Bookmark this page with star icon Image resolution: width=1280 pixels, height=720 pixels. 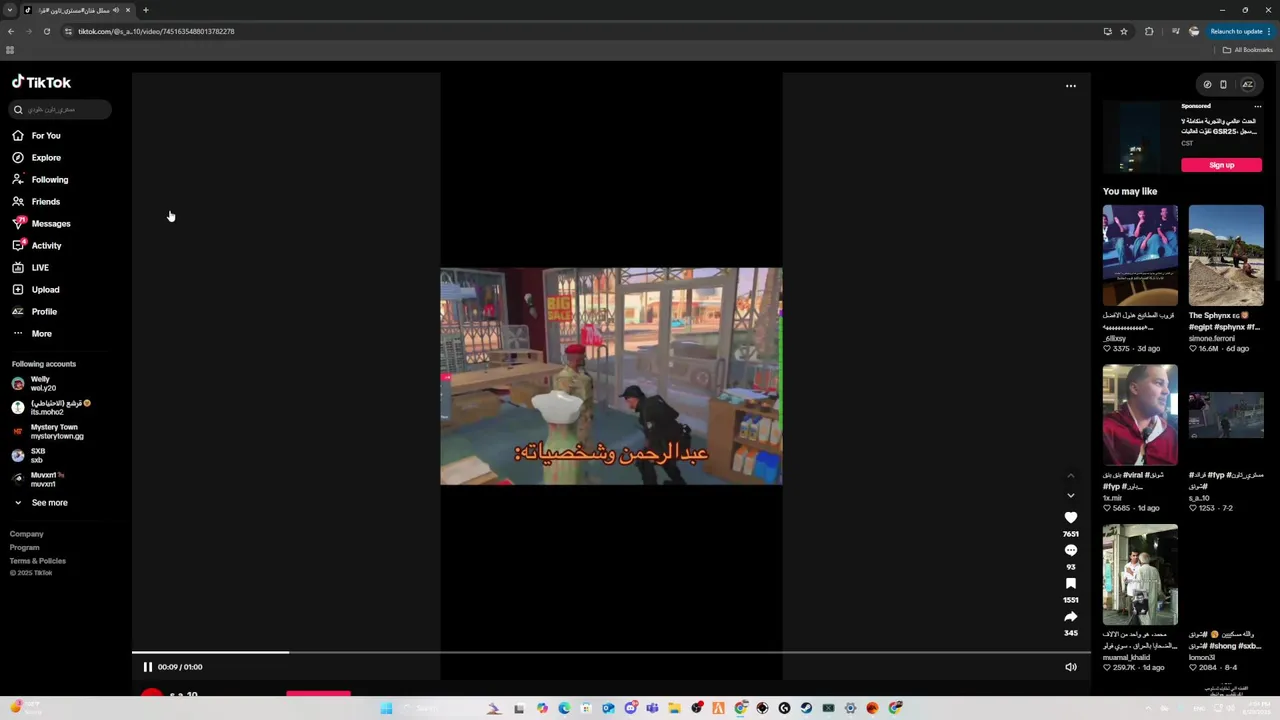coord(1124,31)
